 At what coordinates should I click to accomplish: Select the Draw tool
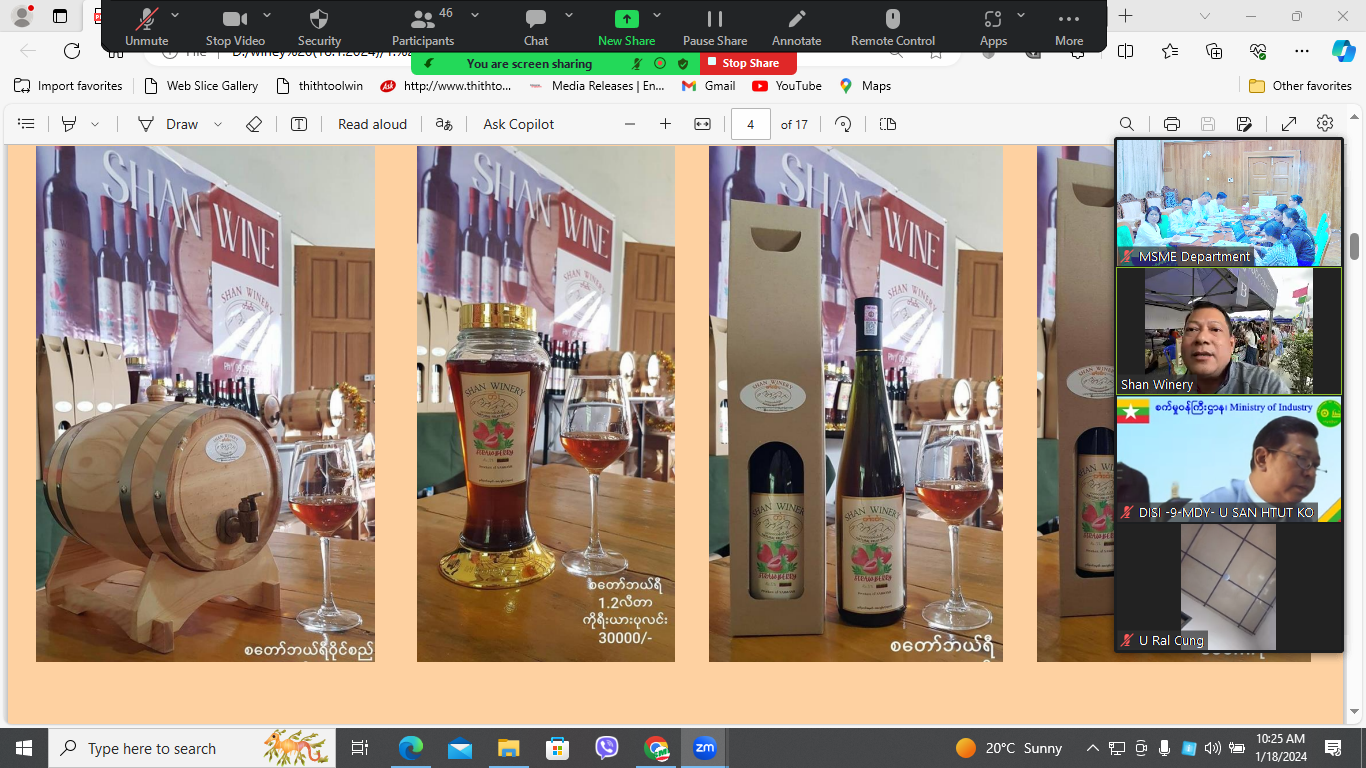pyautogui.click(x=170, y=124)
